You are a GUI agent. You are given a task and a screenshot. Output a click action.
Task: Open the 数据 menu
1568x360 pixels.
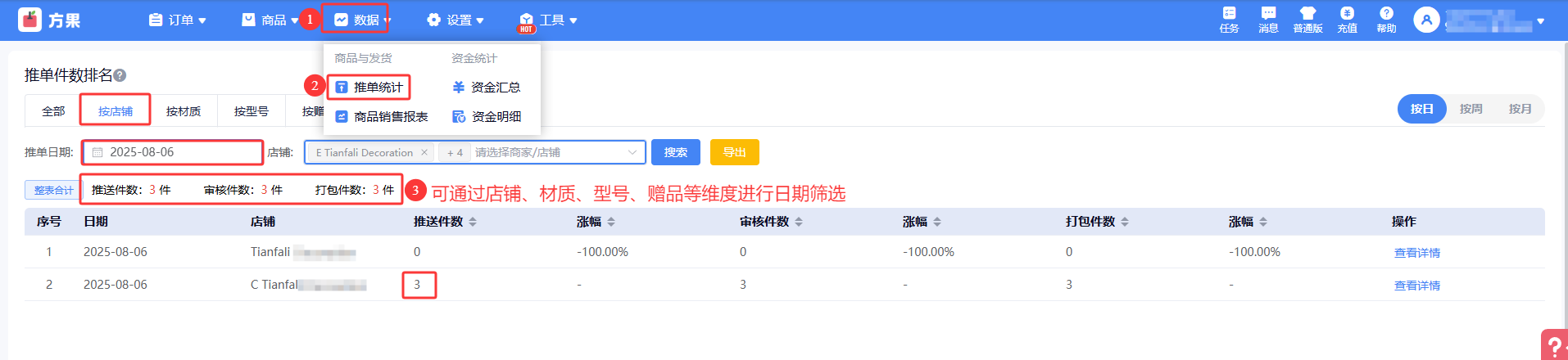coord(363,20)
